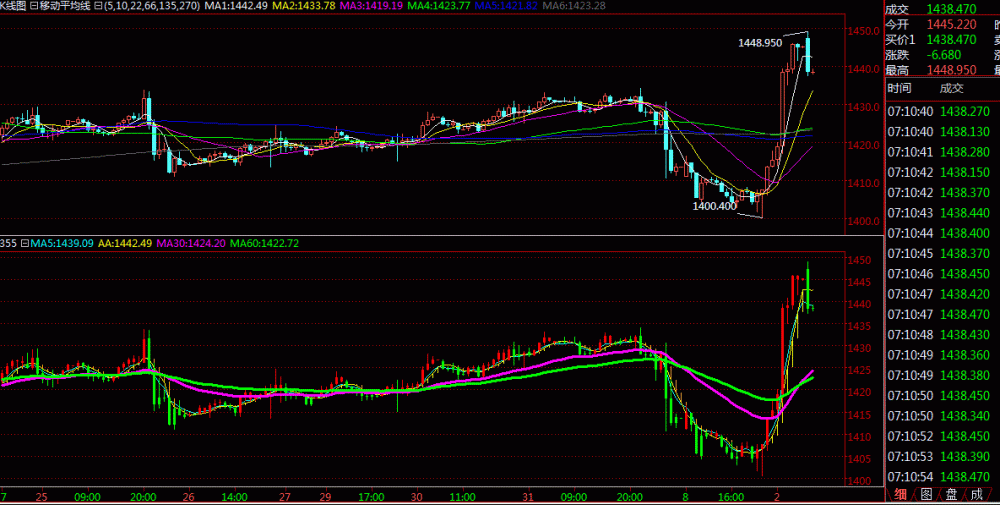The height and width of the screenshot is (505, 1000).
Task: Click the white MA1:1442.49 legend label
Action: pyautogui.click(x=227, y=7)
